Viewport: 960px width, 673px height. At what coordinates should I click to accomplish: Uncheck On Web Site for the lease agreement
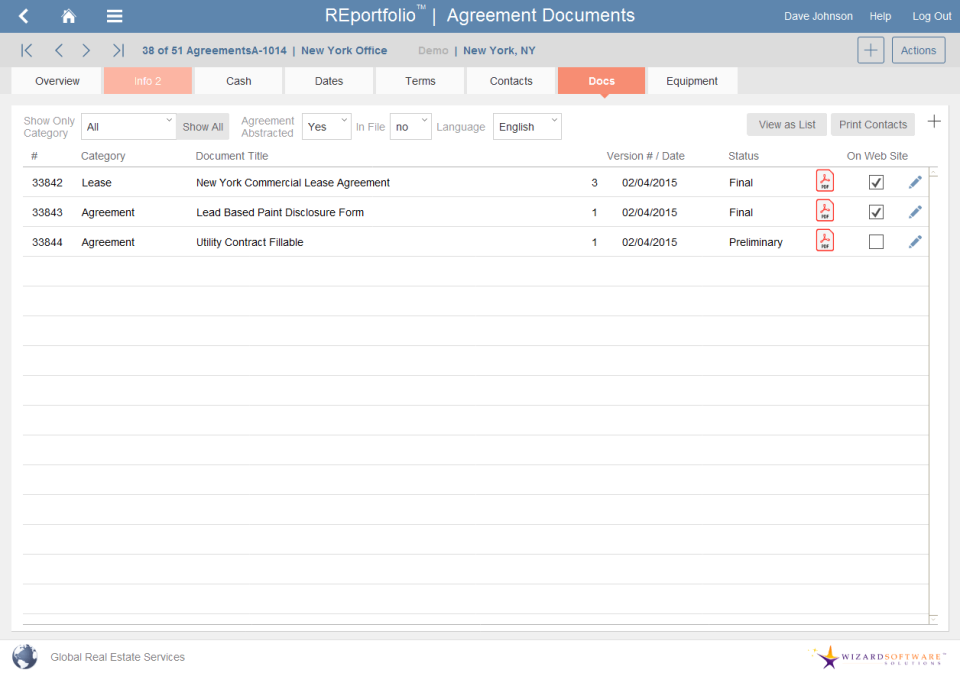(876, 182)
